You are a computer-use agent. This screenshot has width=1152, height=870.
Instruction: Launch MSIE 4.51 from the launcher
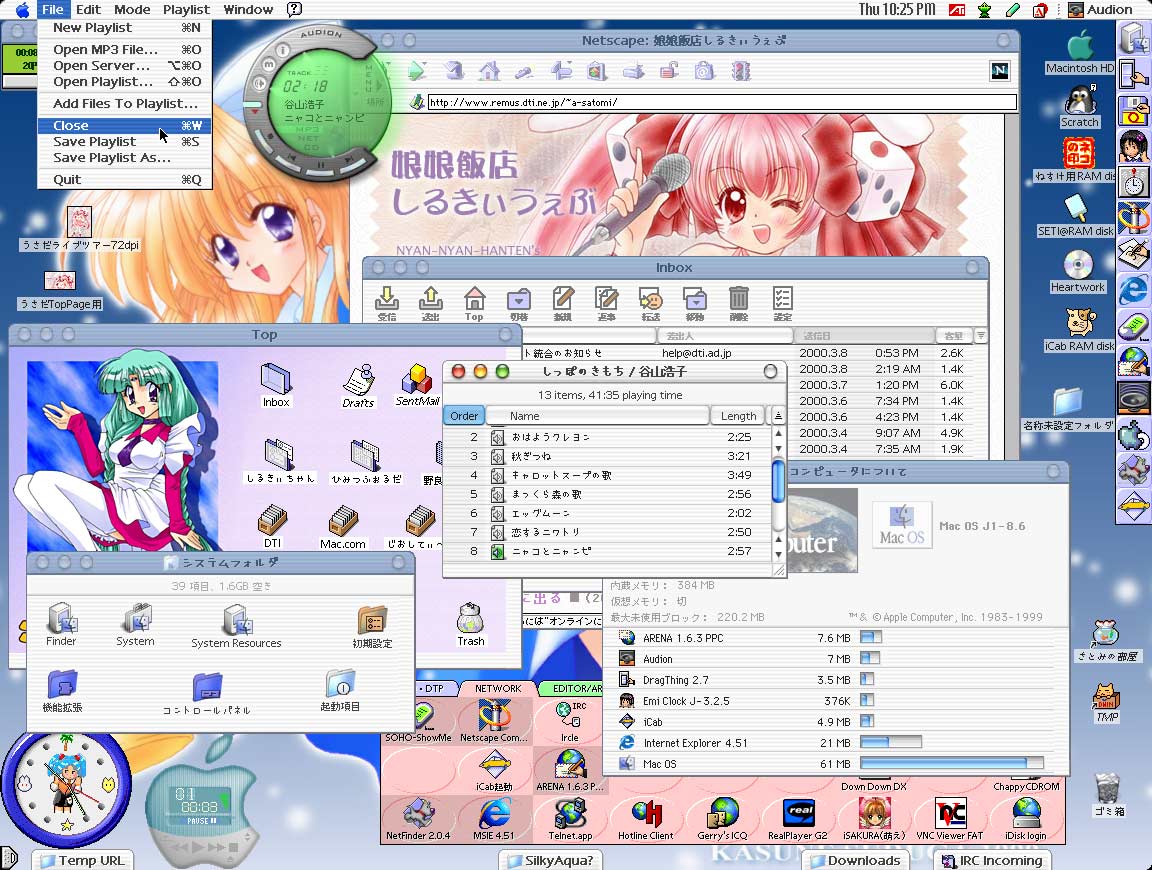tap(494, 814)
